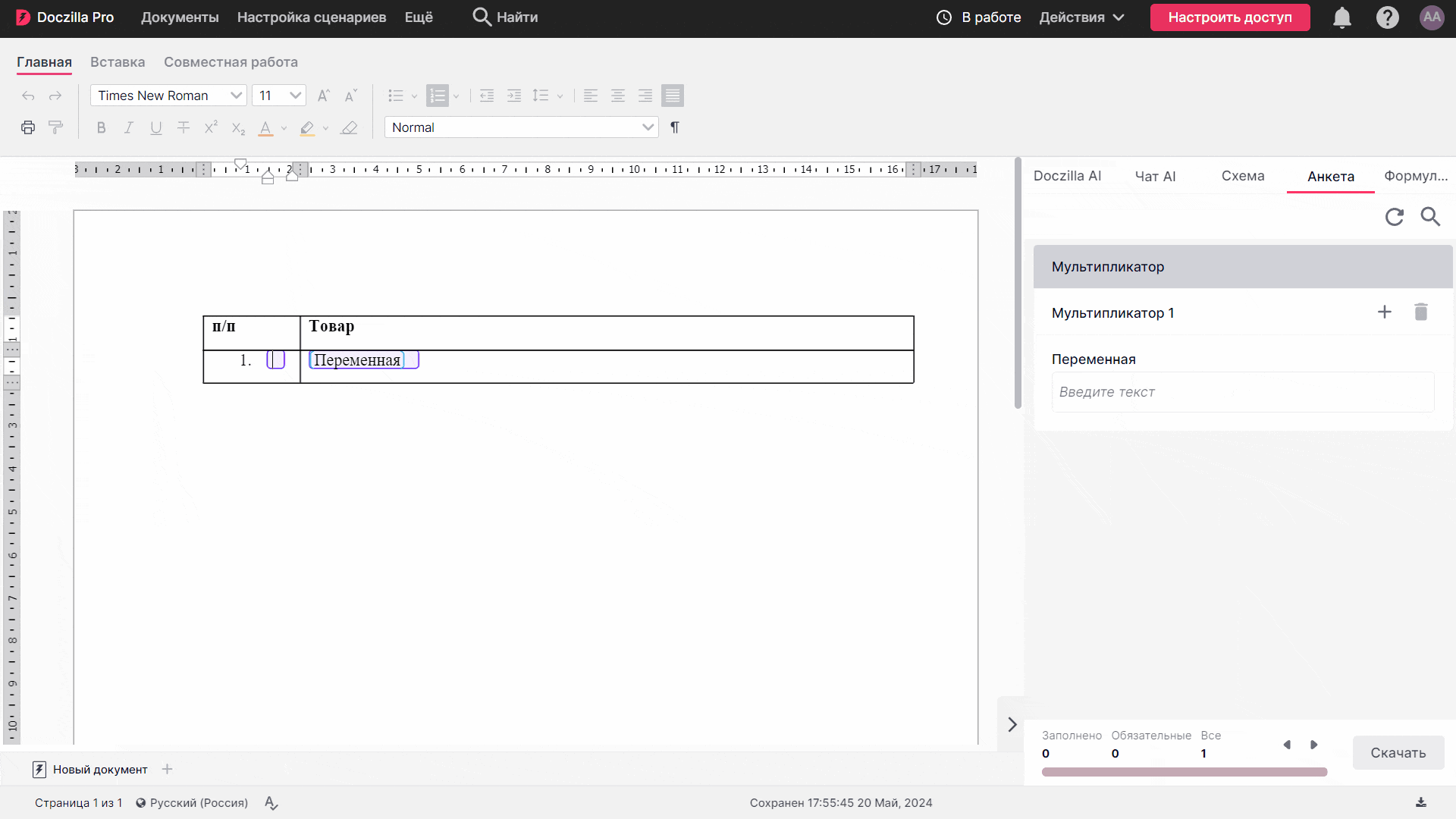Toggle numbered list button

[x=438, y=96]
